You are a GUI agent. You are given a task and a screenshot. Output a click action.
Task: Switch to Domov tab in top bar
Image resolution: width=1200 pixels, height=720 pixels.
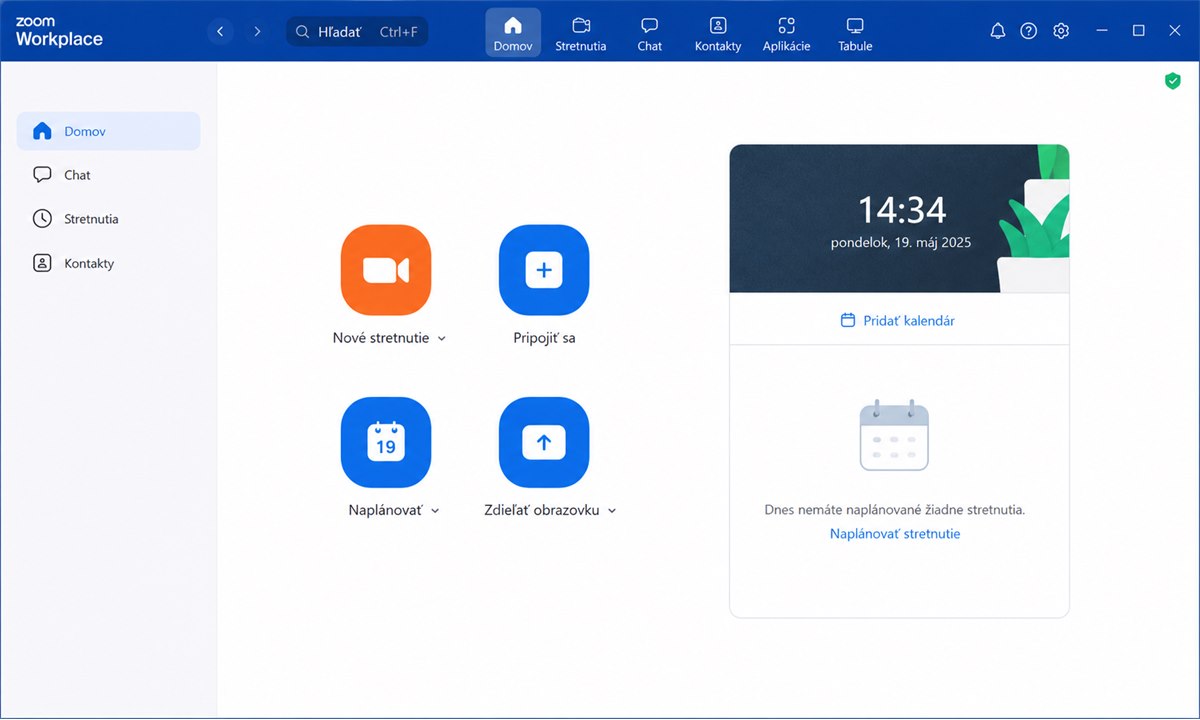(513, 32)
